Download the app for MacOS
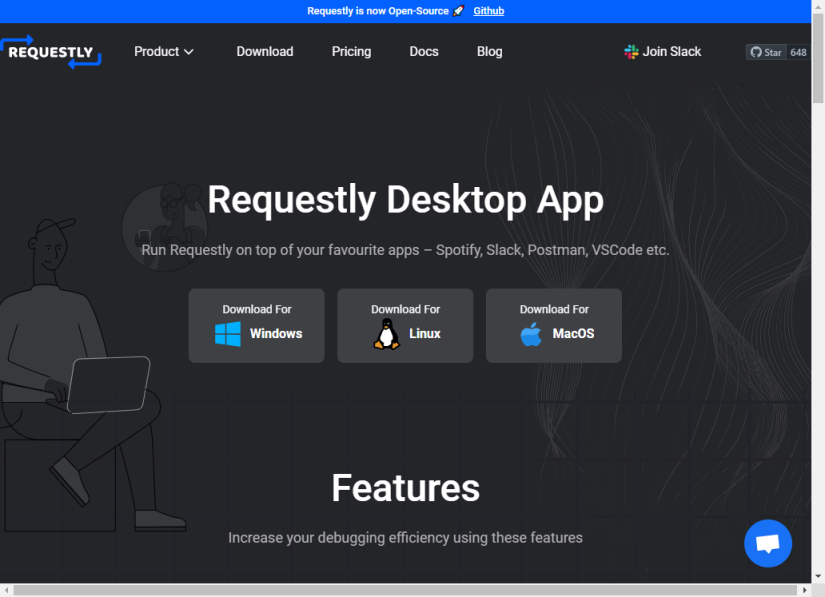The height and width of the screenshot is (597, 825). point(554,326)
